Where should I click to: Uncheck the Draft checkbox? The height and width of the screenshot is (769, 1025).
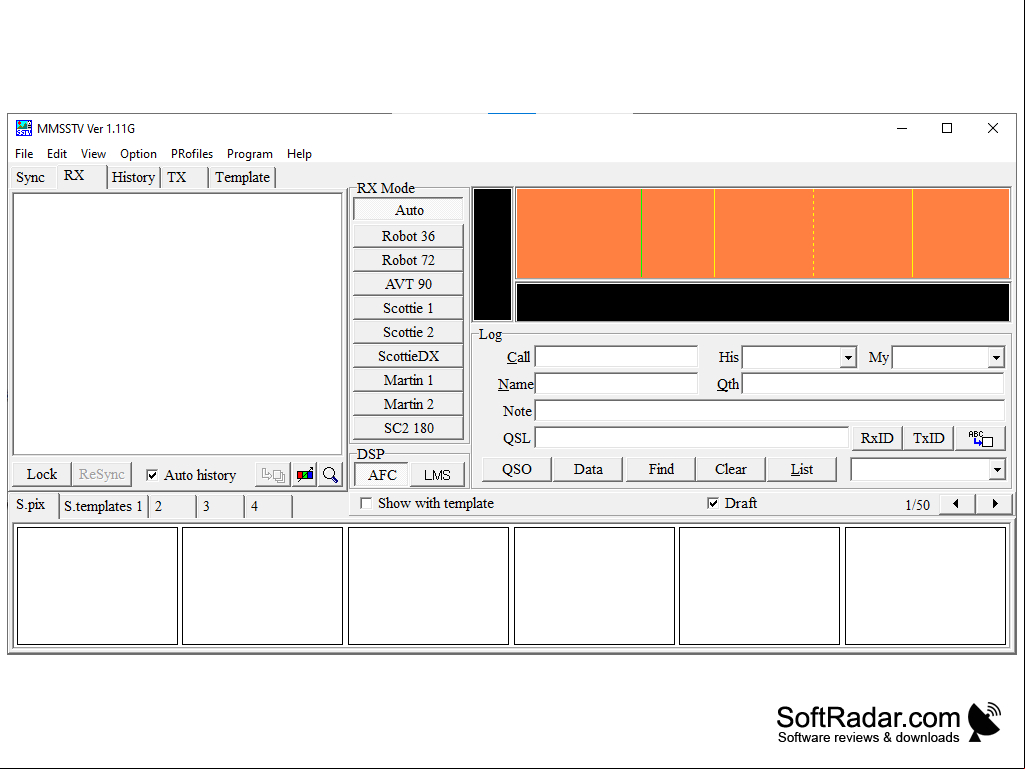pos(713,504)
